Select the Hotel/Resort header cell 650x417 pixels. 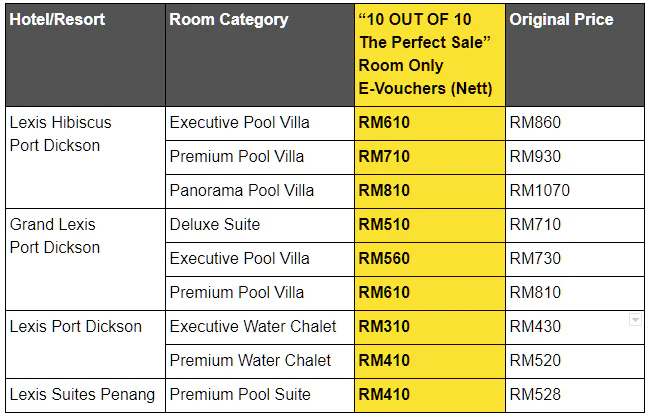pos(85,55)
